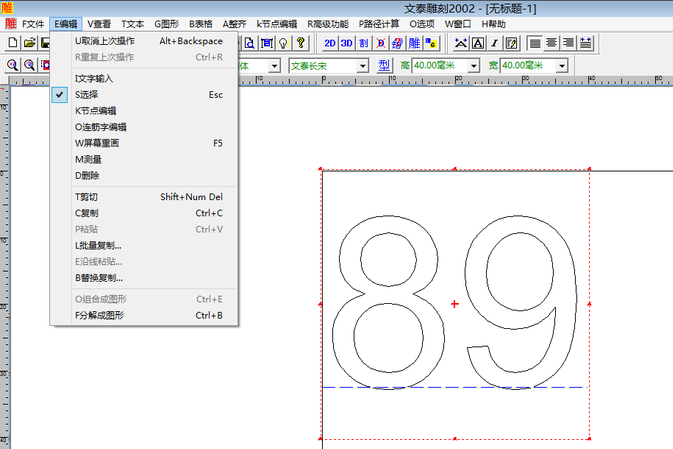Choose F分解成图形 menu entry

coord(99,315)
